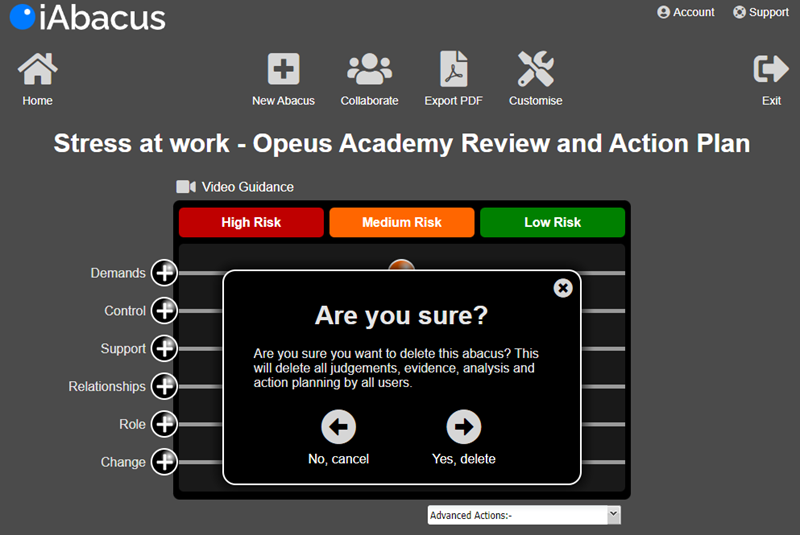Click the video camera icon

click(186, 187)
